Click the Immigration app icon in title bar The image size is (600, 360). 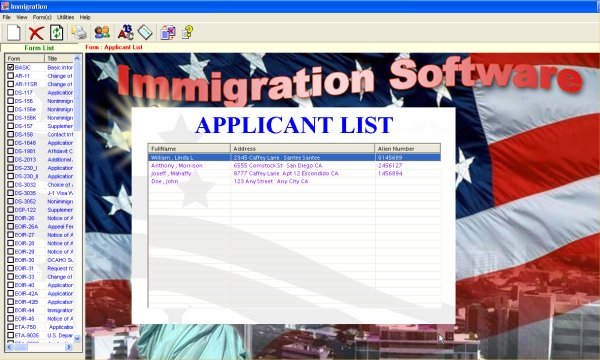tap(5, 6)
